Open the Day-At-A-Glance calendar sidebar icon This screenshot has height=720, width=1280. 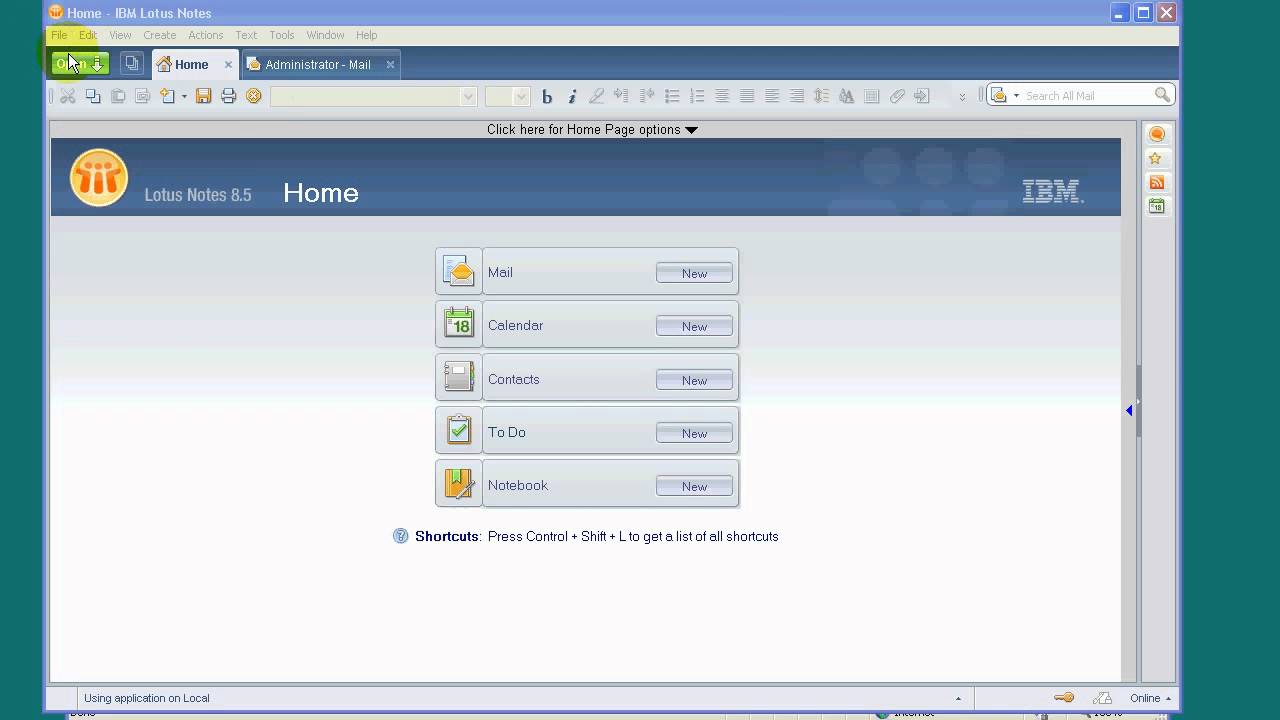(x=1157, y=206)
